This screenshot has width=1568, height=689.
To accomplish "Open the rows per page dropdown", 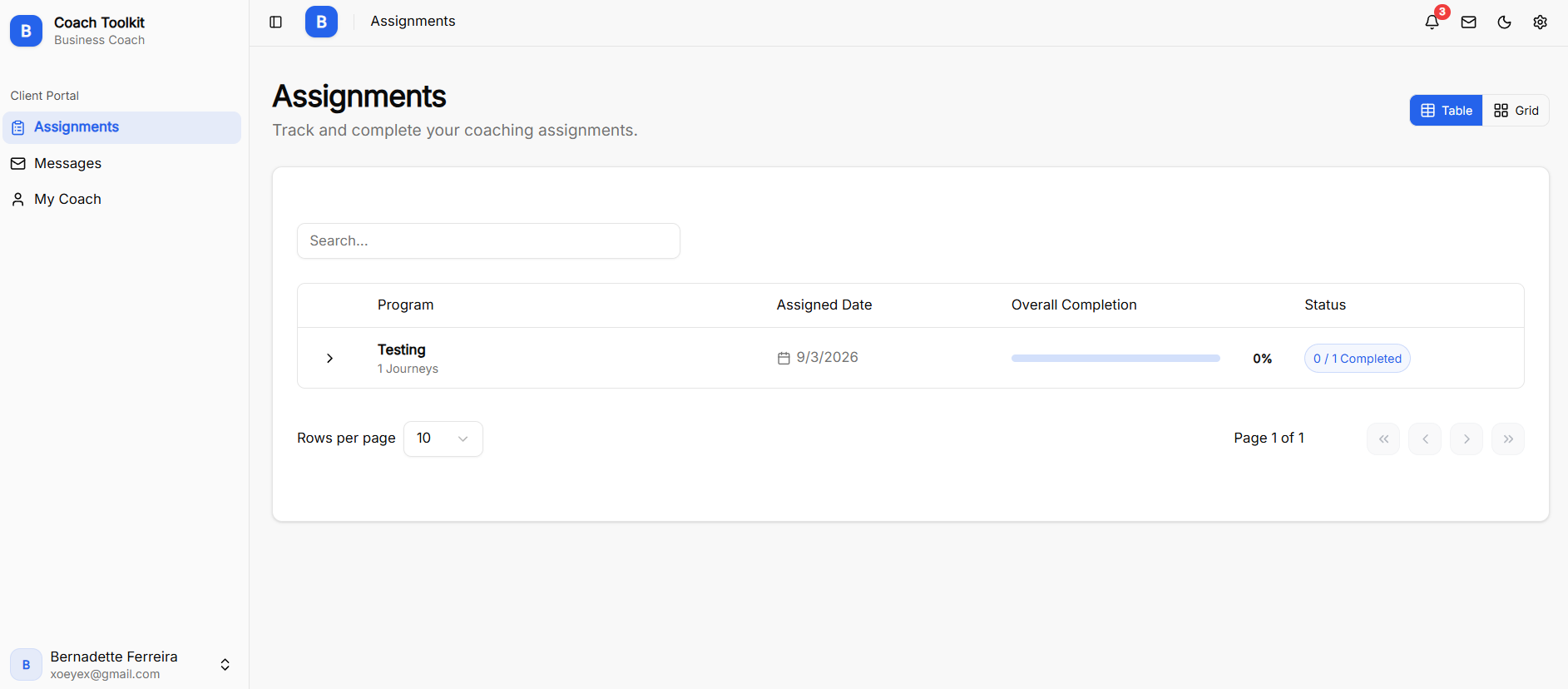I will pyautogui.click(x=443, y=439).
